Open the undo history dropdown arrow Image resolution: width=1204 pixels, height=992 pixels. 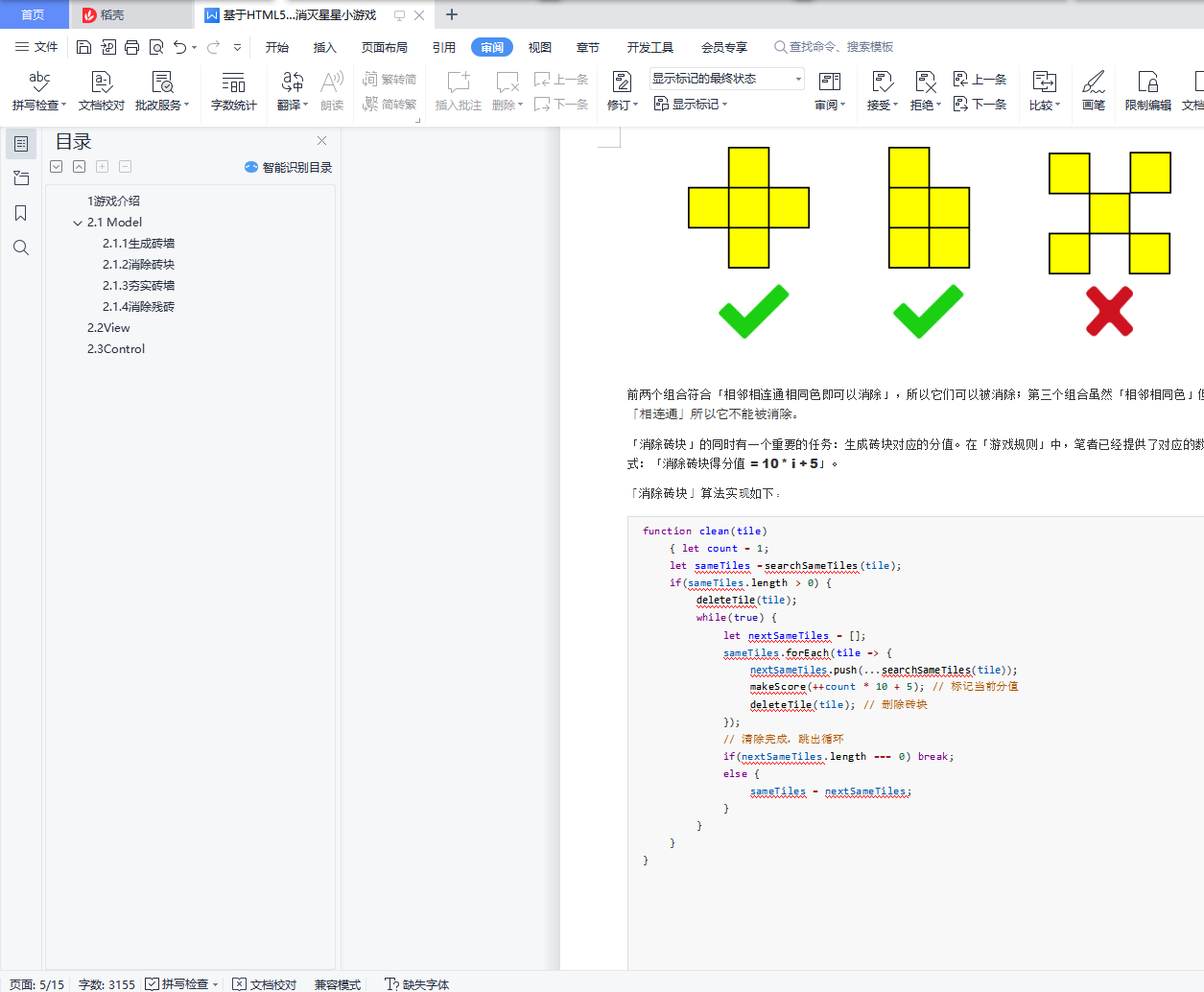(194, 47)
